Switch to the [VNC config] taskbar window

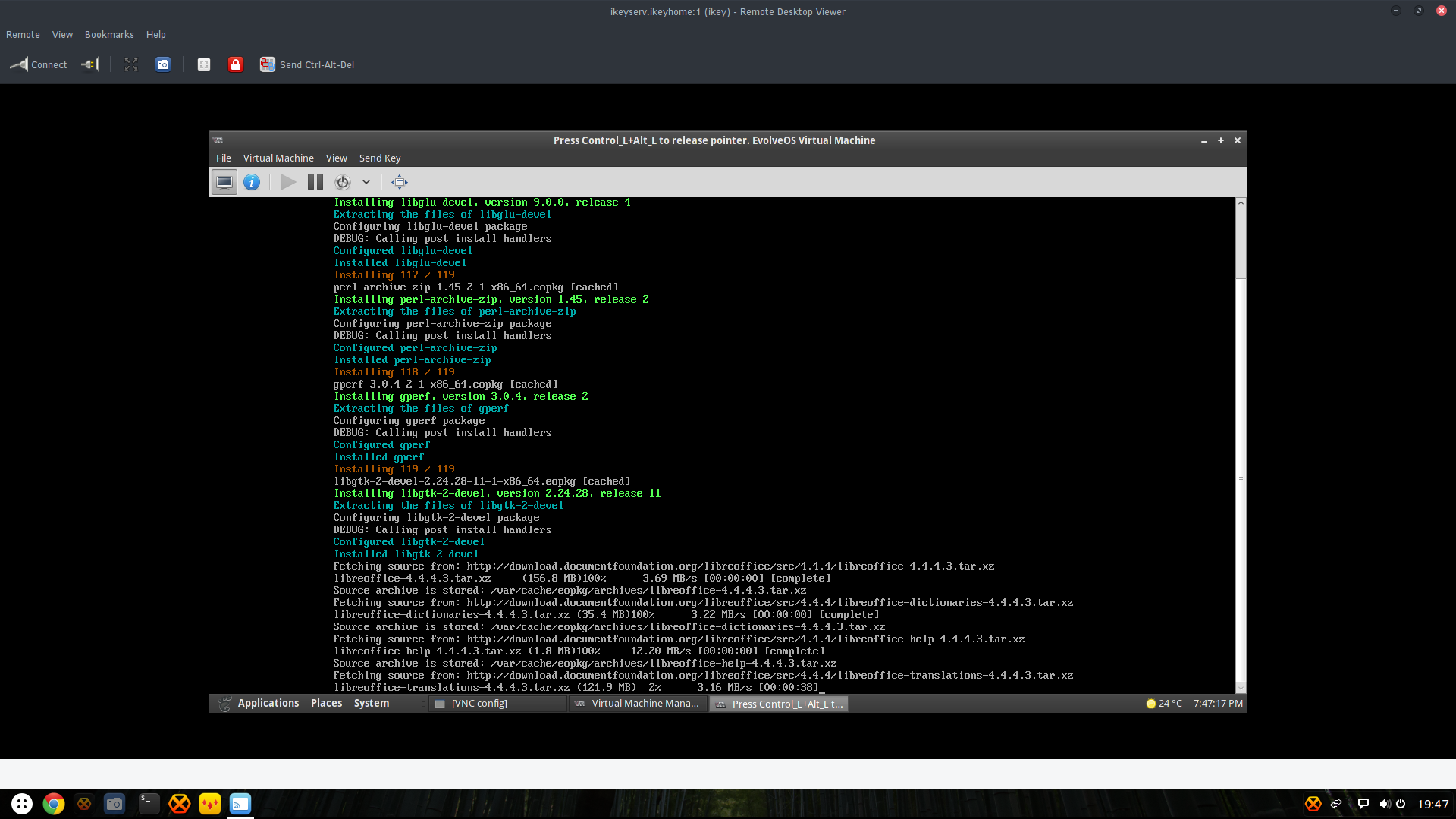click(498, 704)
